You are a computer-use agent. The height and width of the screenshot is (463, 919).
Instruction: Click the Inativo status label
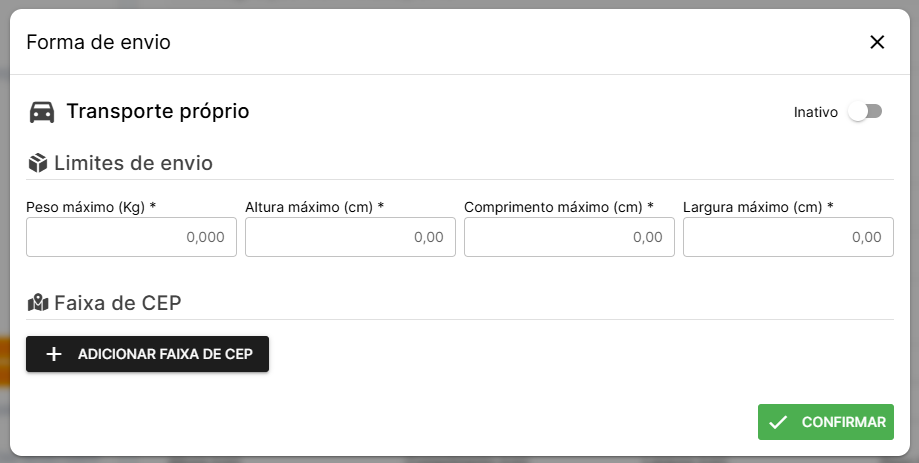coord(815,112)
